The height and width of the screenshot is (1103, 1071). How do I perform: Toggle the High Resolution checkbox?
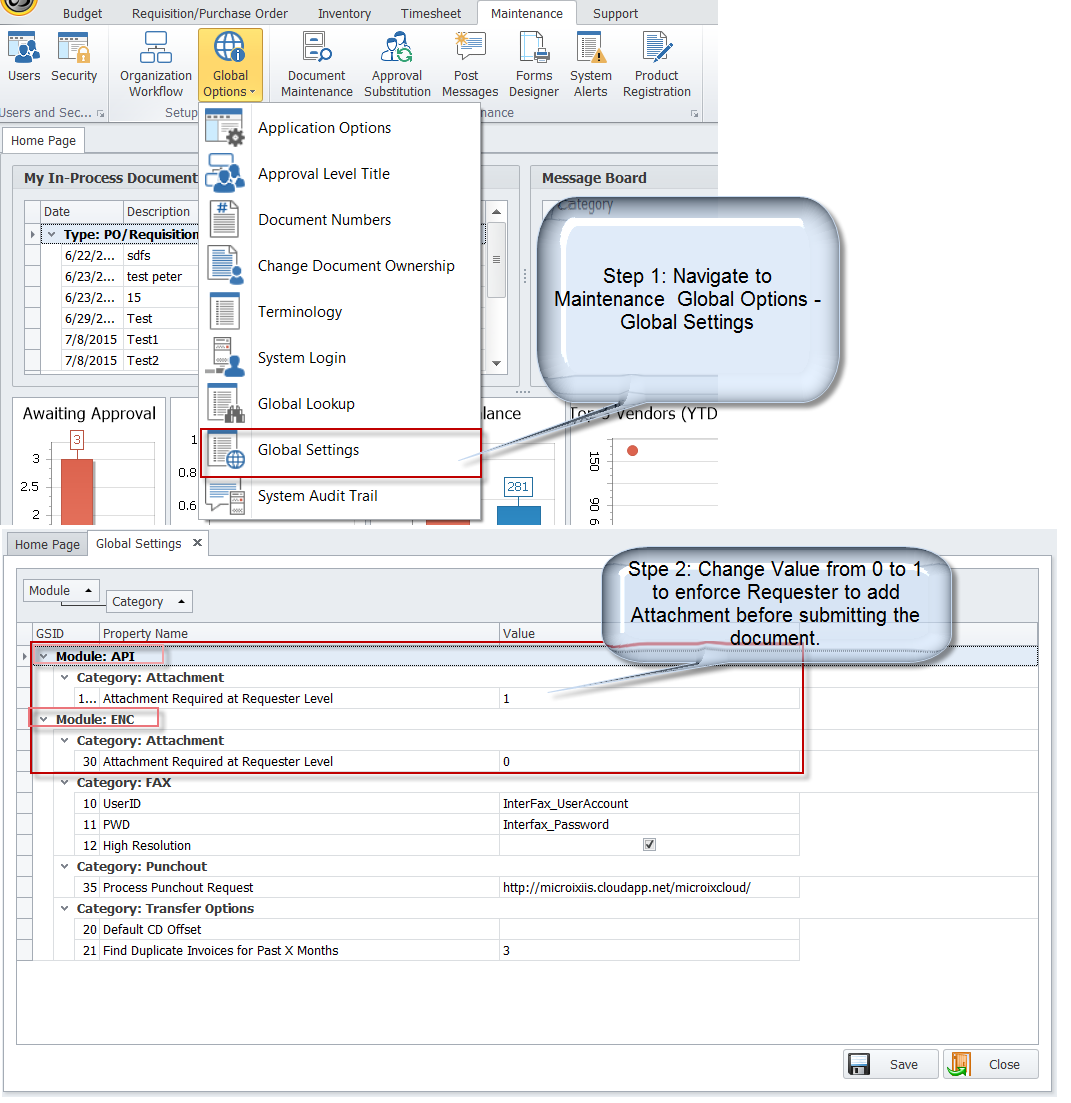[x=649, y=845]
